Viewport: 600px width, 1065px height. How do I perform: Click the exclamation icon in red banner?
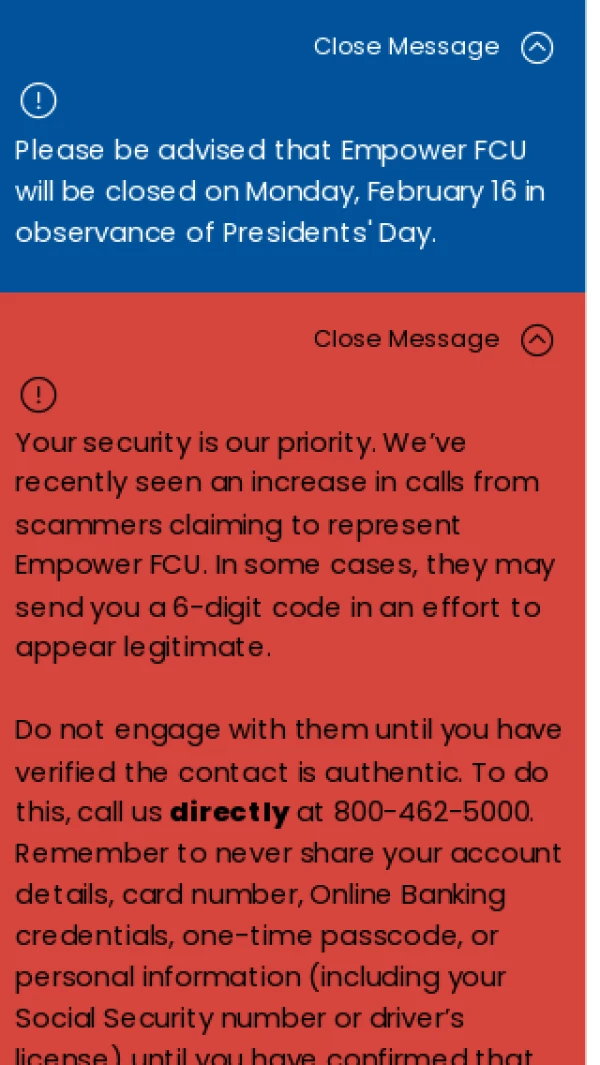coord(39,394)
